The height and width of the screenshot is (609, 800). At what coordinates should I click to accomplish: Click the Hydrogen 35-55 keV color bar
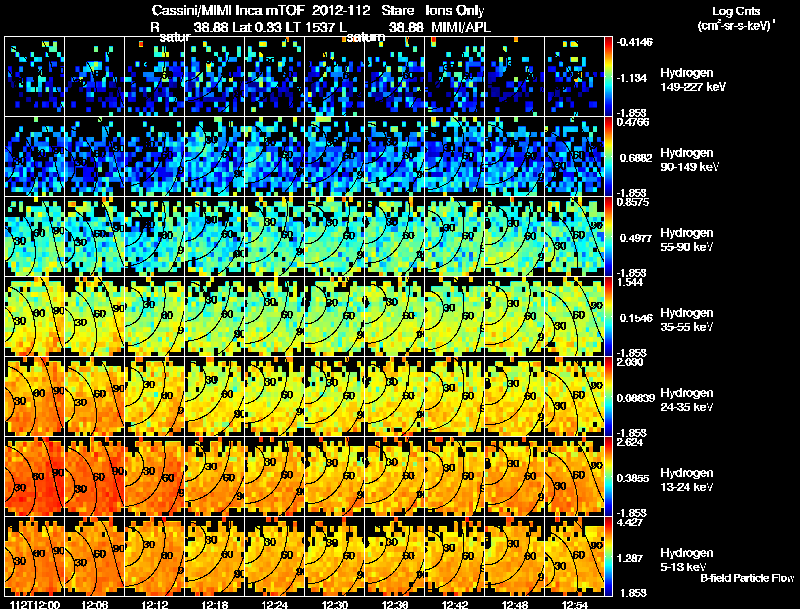click(x=608, y=316)
